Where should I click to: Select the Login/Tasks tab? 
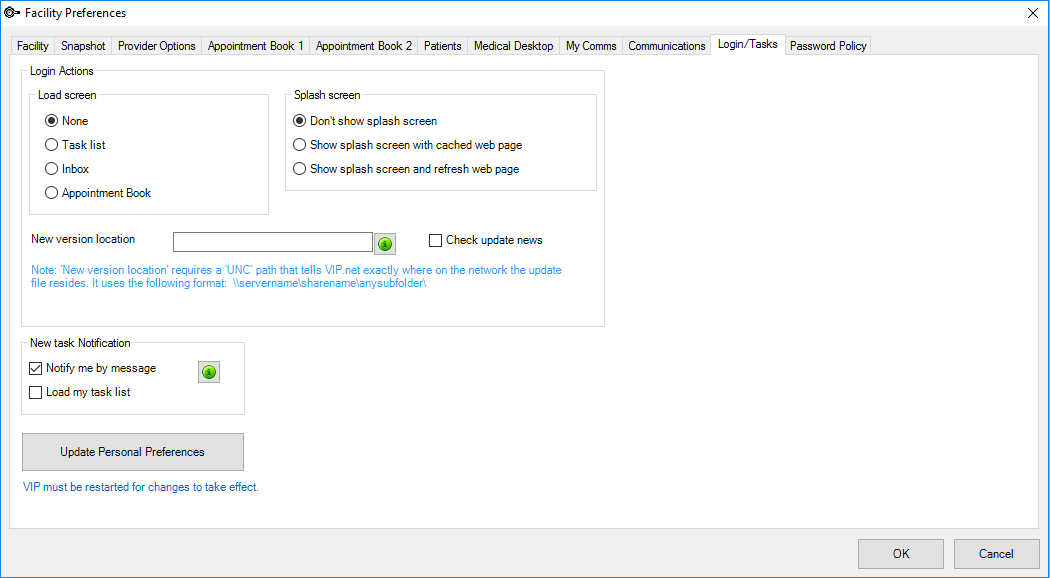coord(747,44)
